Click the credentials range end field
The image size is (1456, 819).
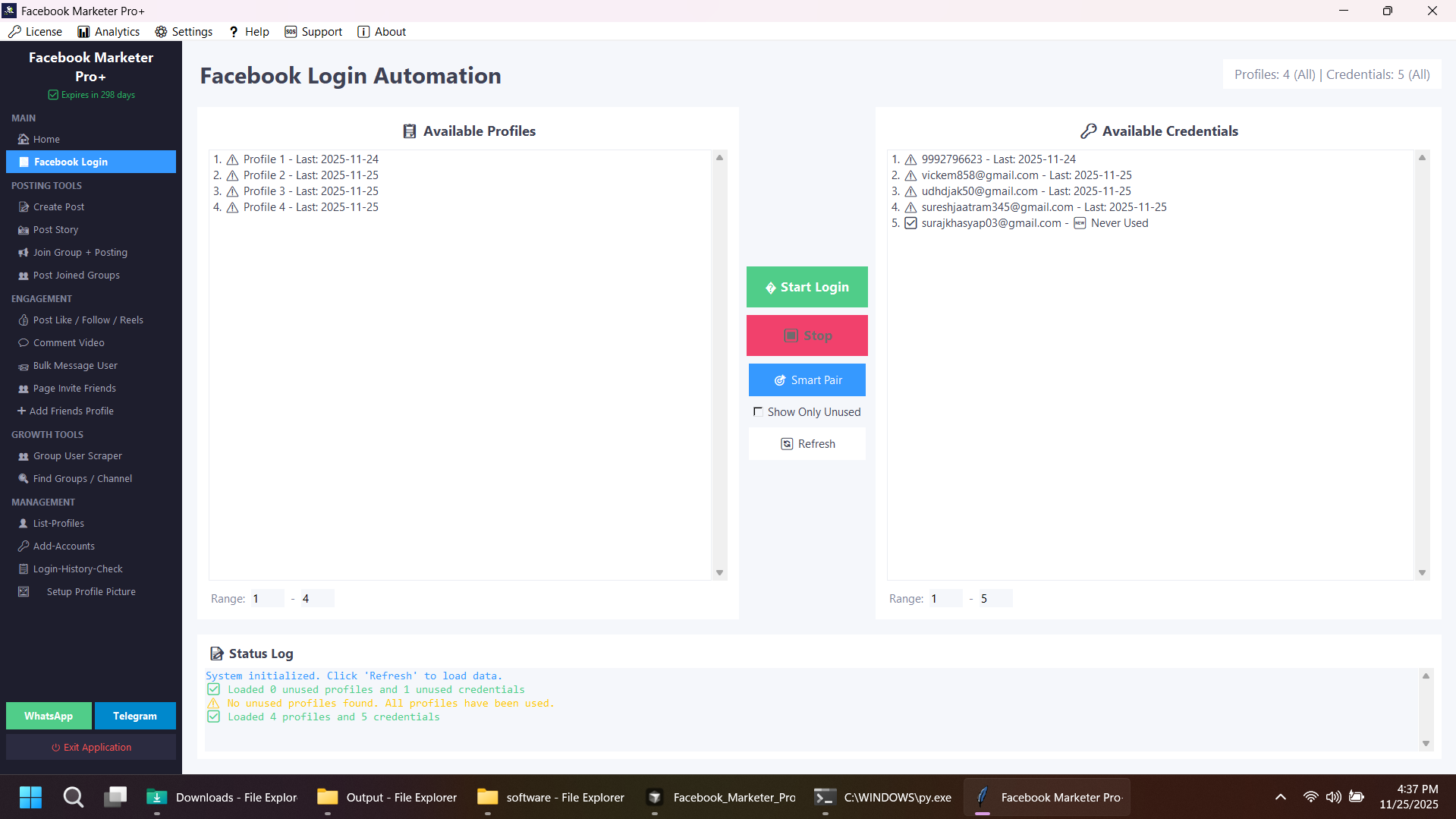pos(994,599)
